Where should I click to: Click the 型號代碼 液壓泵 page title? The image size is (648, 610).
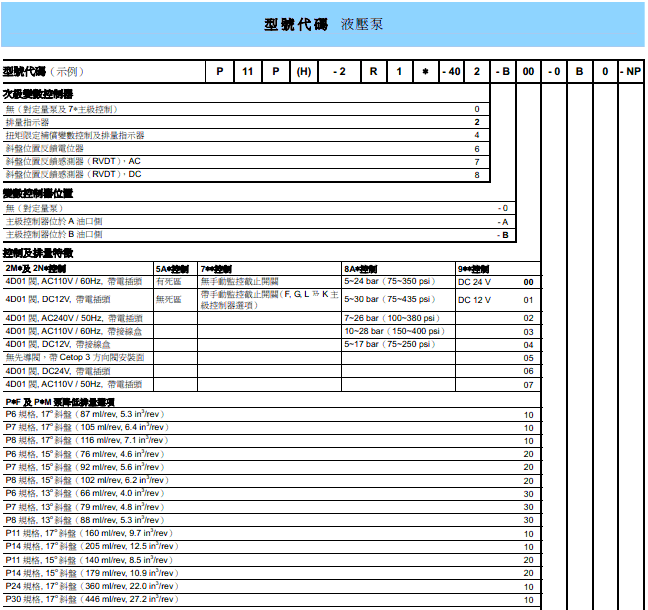click(x=323, y=23)
